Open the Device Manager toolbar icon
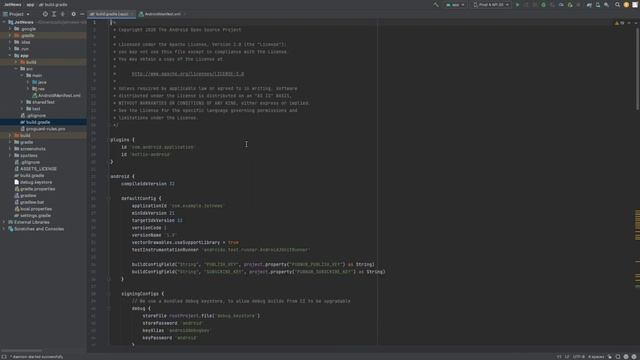Viewport: 640px width, 360px height. point(598,5)
